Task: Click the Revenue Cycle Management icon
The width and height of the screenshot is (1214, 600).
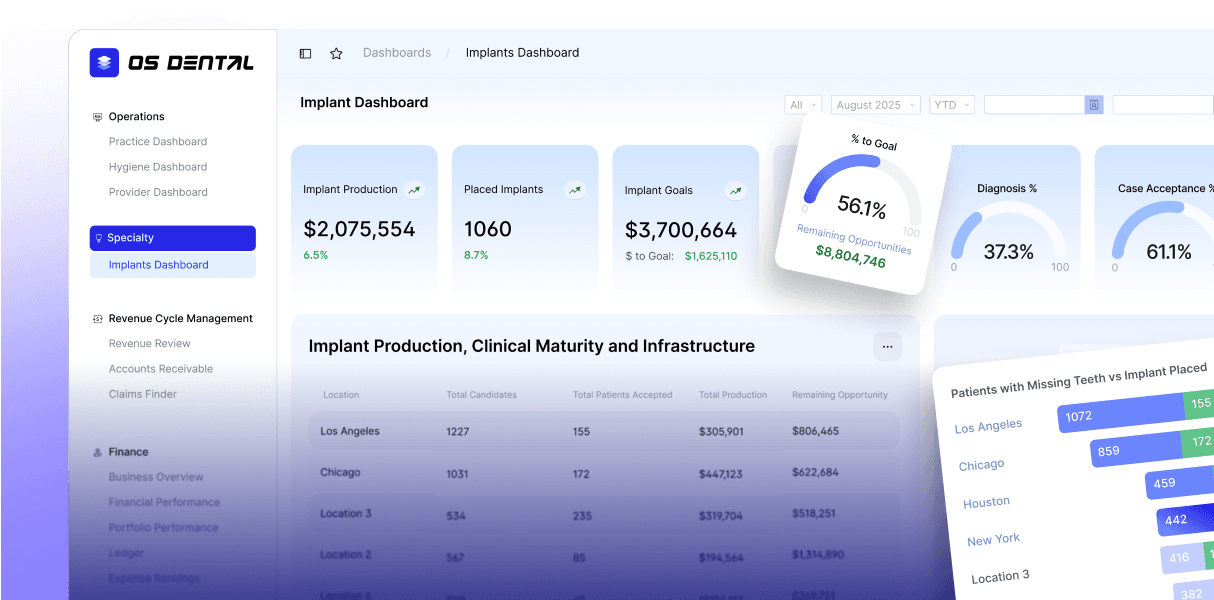Action: click(97, 319)
